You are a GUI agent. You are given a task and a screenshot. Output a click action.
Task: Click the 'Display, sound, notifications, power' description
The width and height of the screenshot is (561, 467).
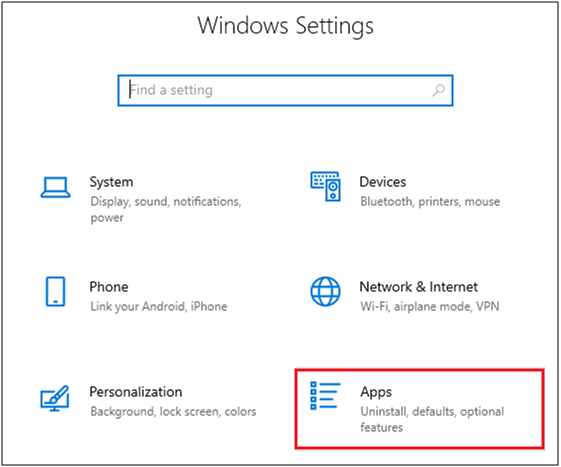[x=166, y=209]
